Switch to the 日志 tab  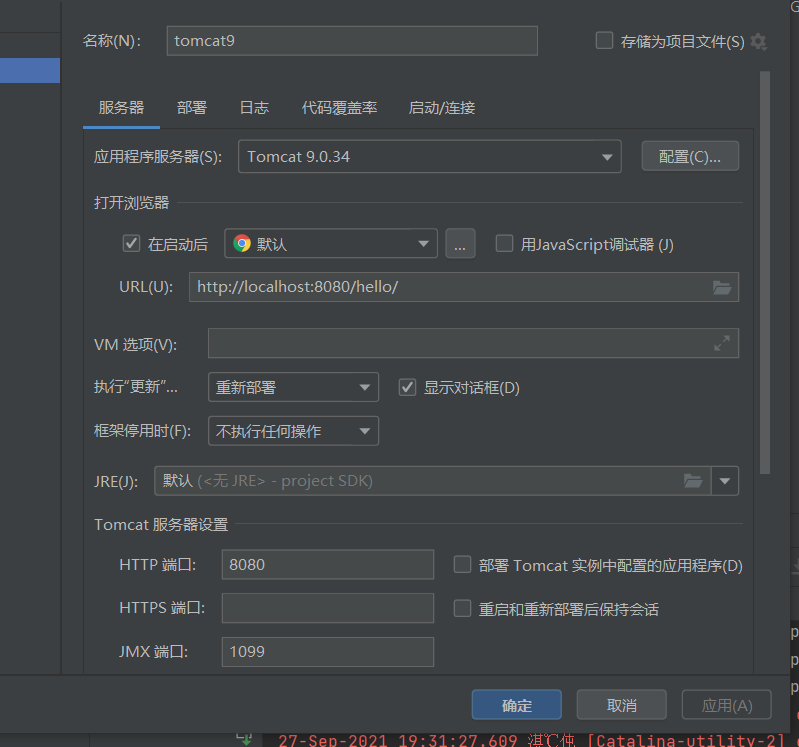click(254, 108)
